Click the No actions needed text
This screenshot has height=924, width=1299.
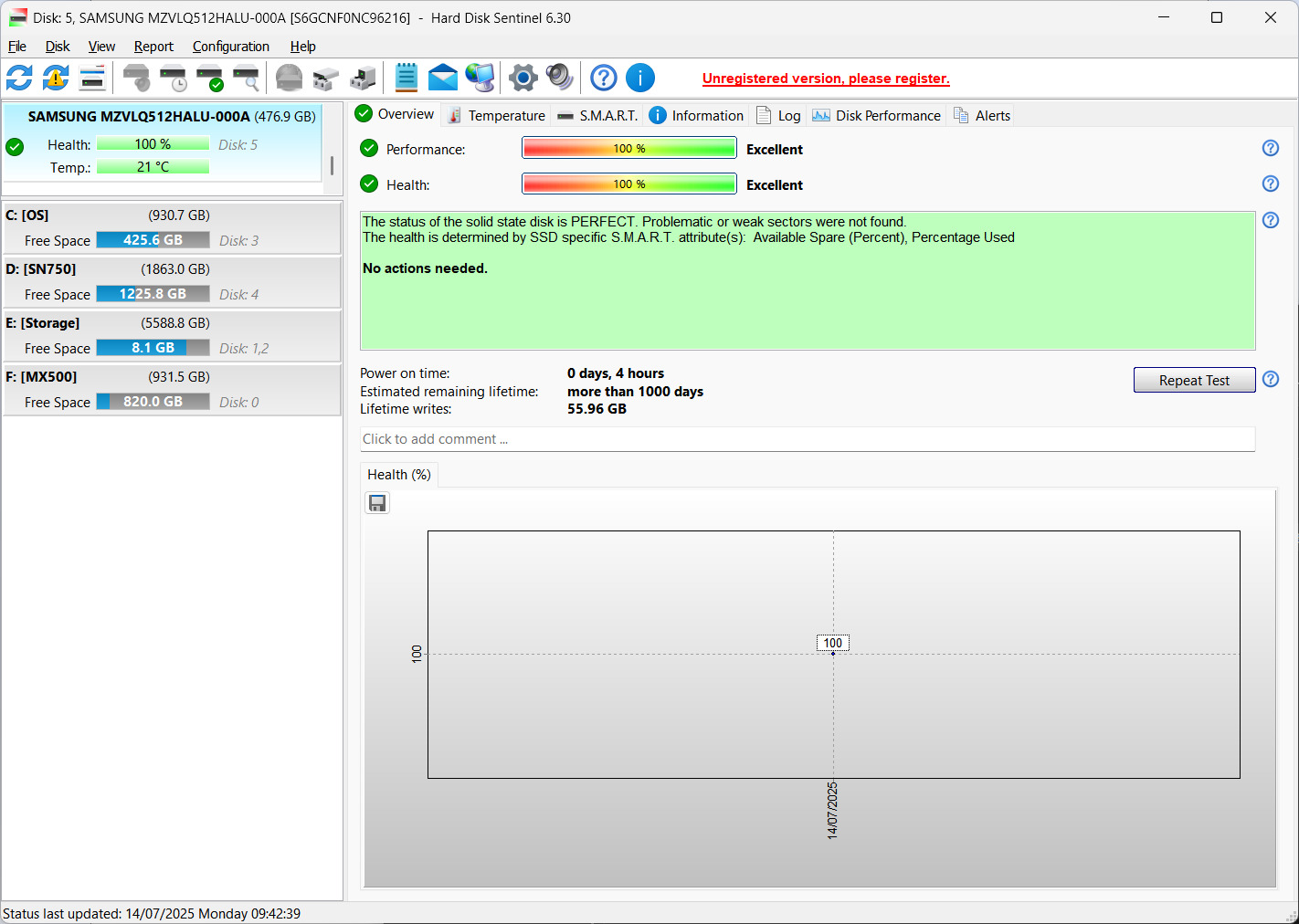[x=425, y=268]
